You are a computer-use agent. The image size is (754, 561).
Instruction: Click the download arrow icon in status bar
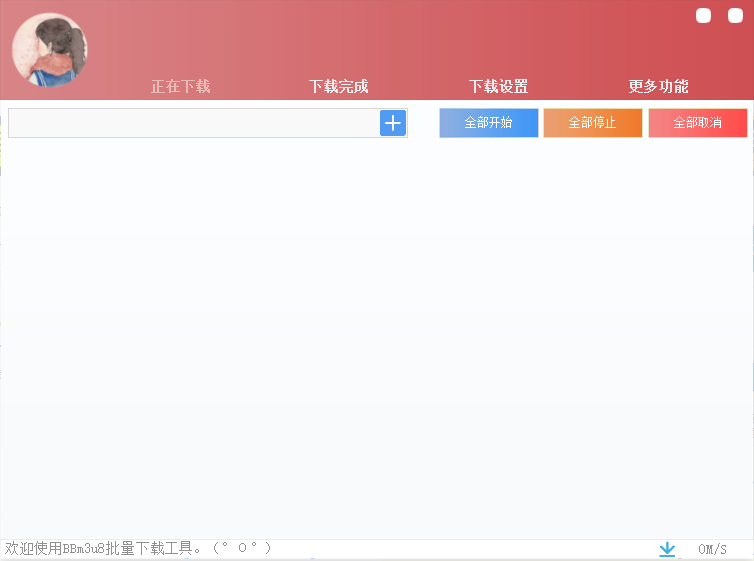tap(667, 549)
